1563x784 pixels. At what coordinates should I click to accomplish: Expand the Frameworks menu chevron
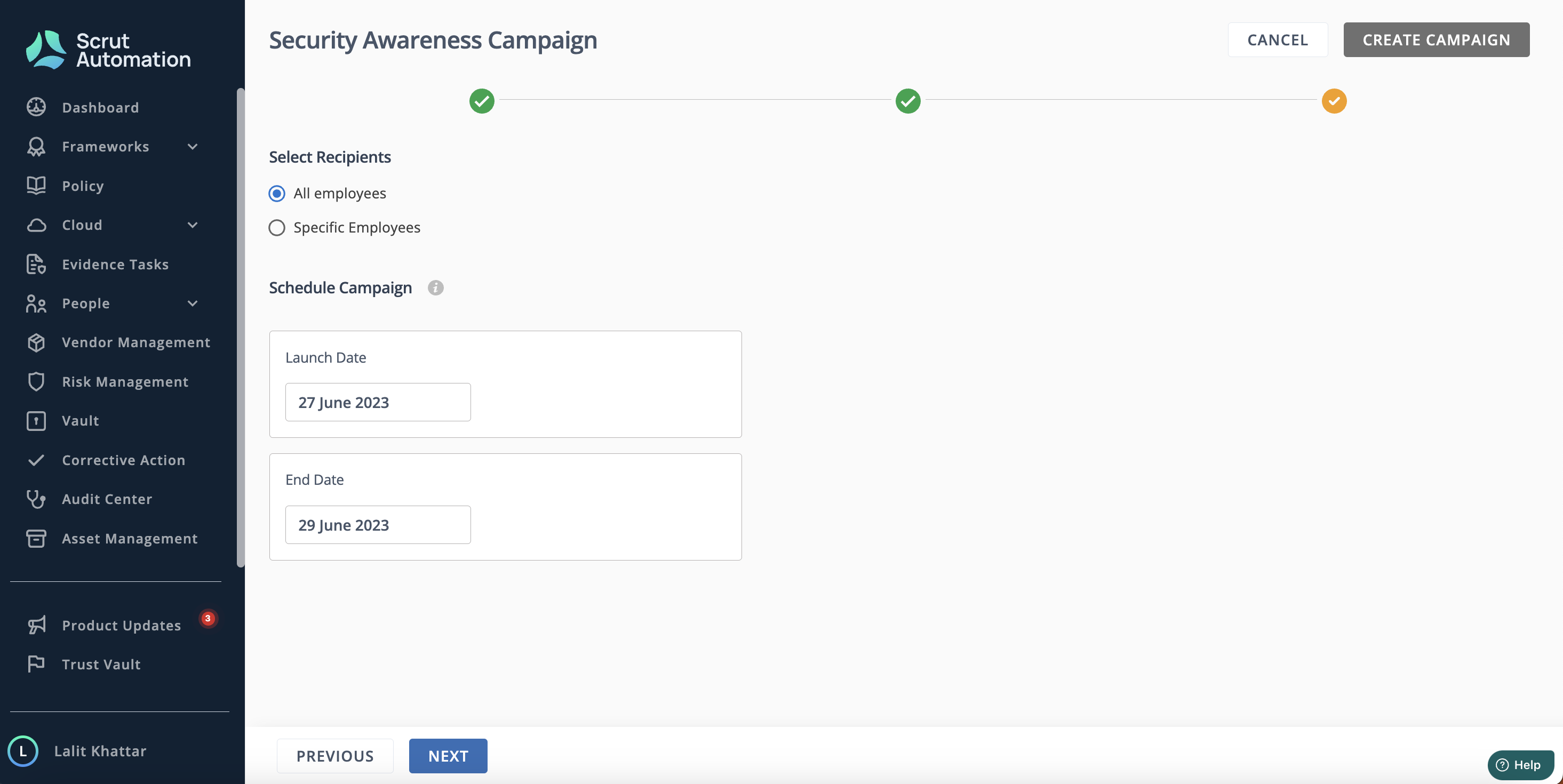click(193, 146)
